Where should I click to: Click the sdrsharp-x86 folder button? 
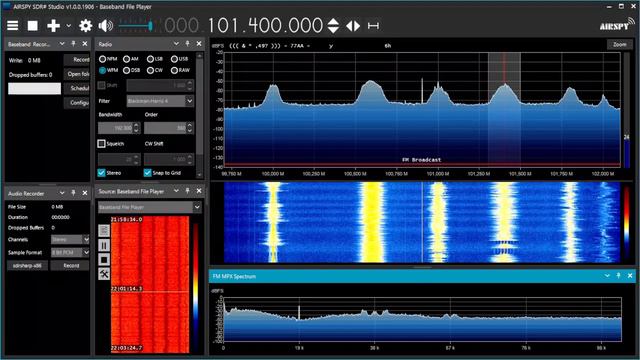click(27, 266)
